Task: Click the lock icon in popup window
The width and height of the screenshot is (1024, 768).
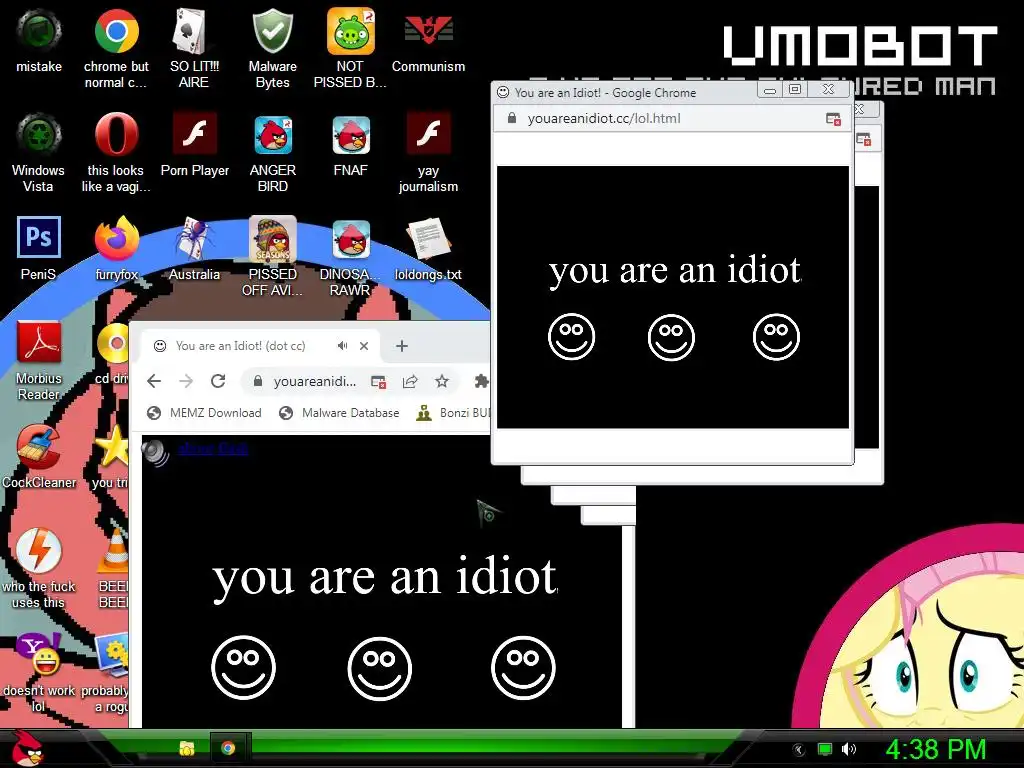Action: pos(512,118)
